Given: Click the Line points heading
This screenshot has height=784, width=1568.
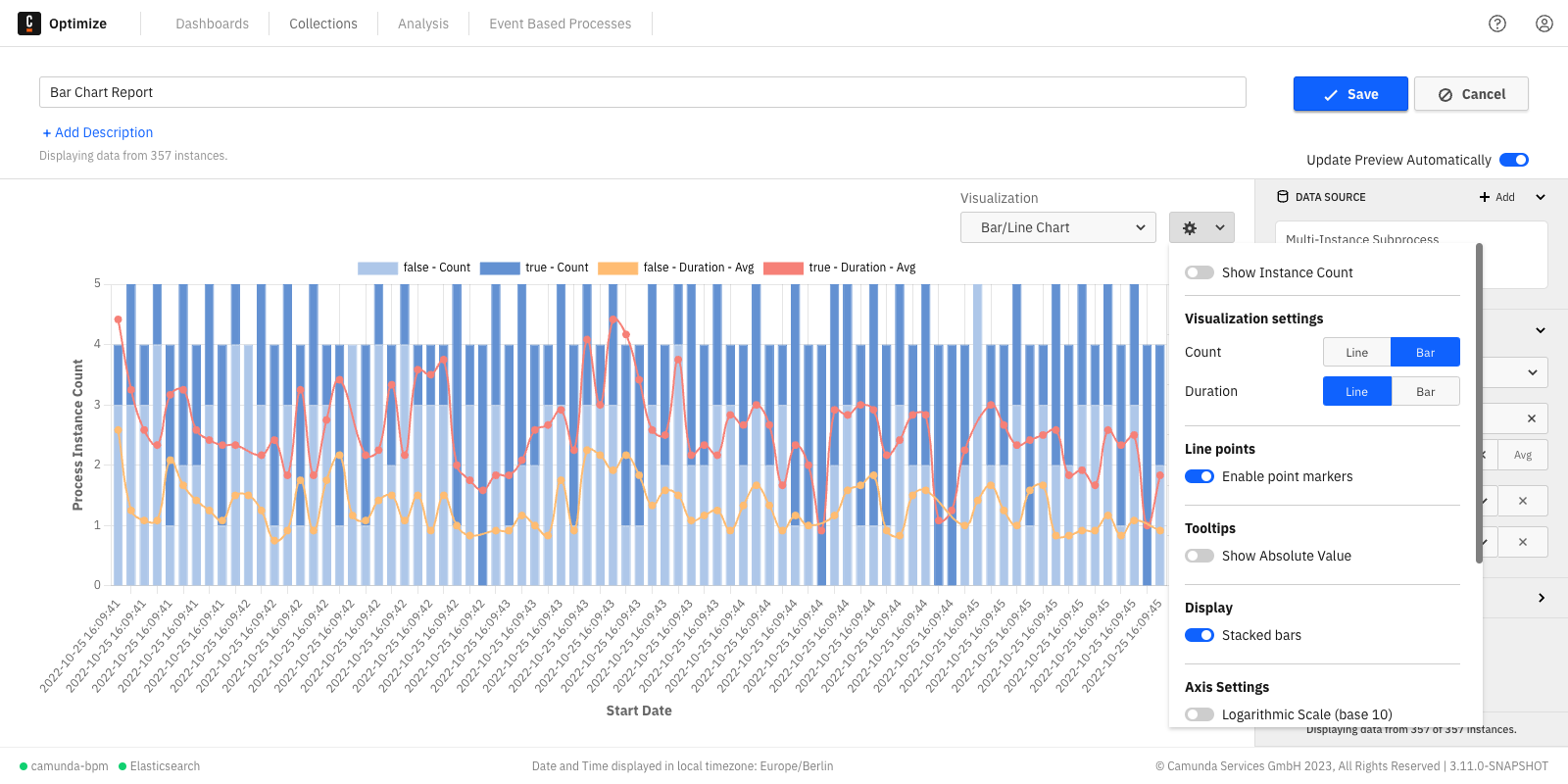Looking at the screenshot, I should click(x=1220, y=449).
